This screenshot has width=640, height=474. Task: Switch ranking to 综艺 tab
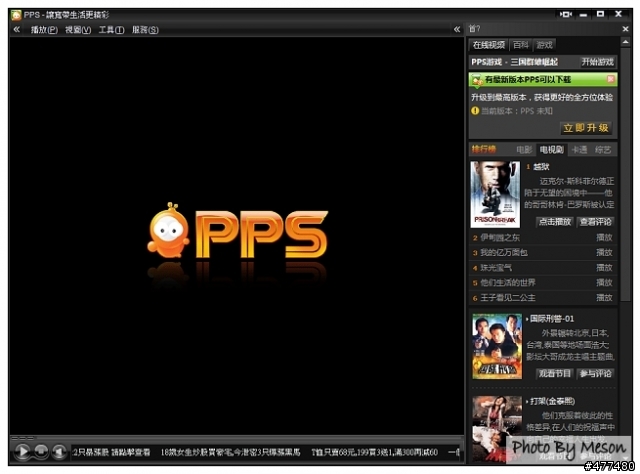click(x=603, y=150)
